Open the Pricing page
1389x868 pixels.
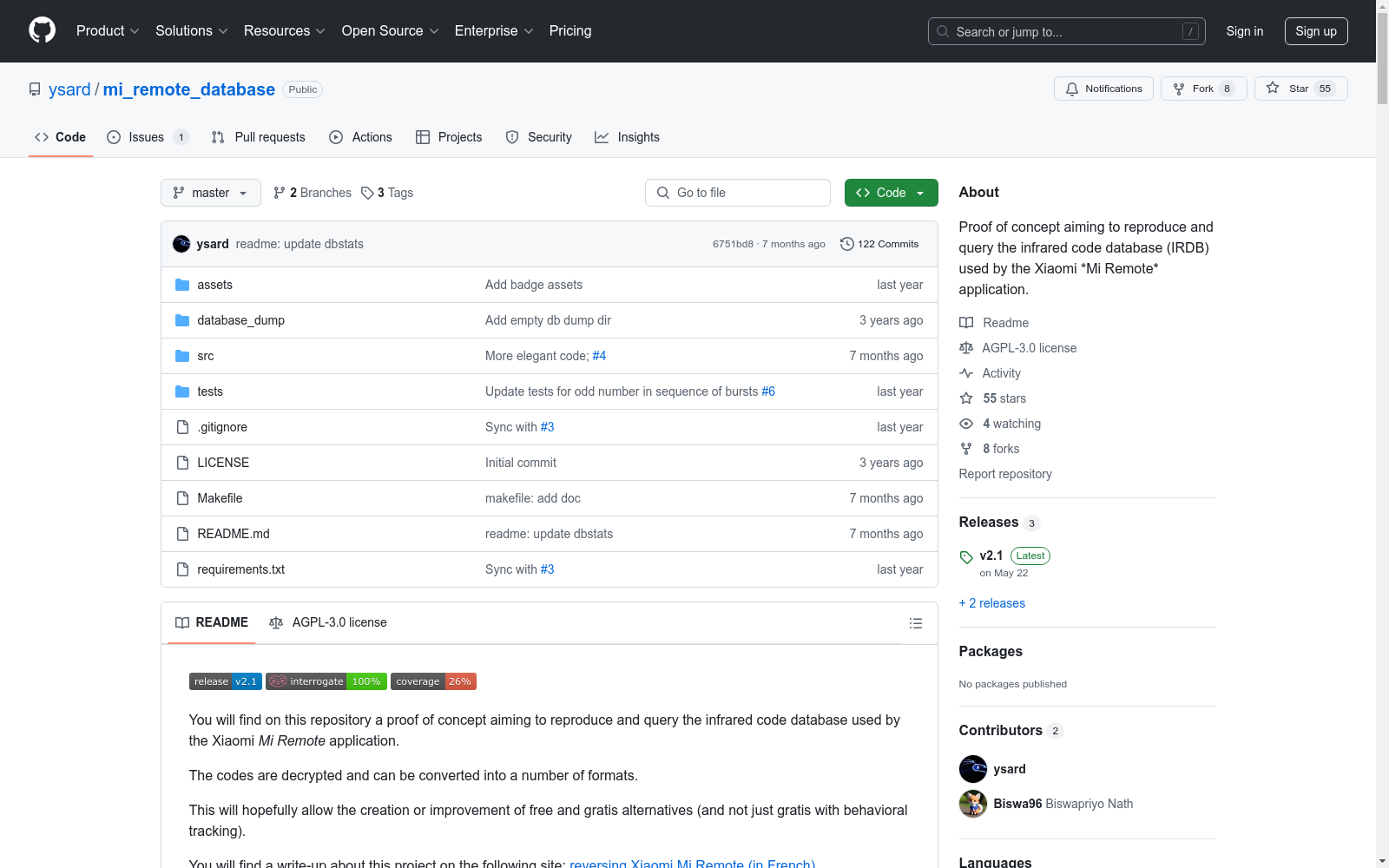point(570,30)
